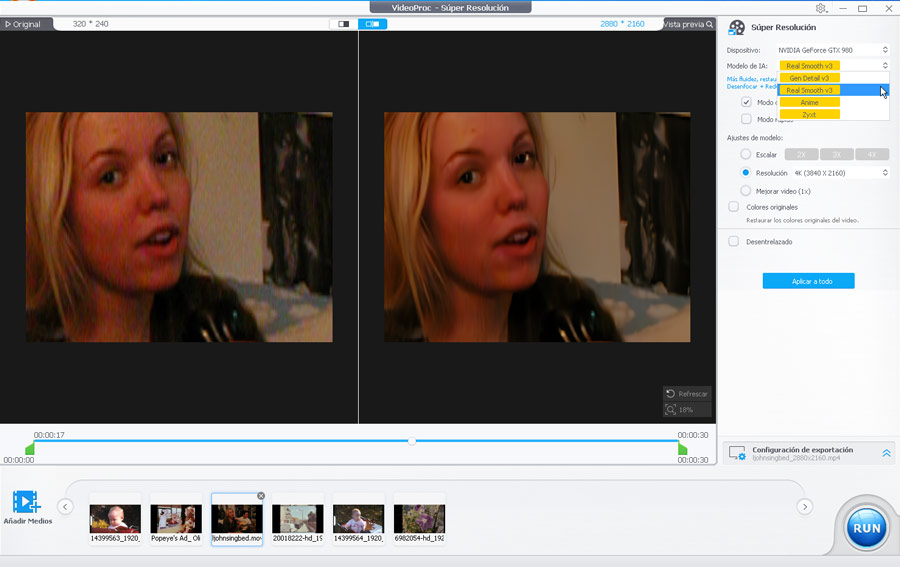The image size is (900, 567).
Task: Choose 4X scale button
Action: (x=872, y=154)
